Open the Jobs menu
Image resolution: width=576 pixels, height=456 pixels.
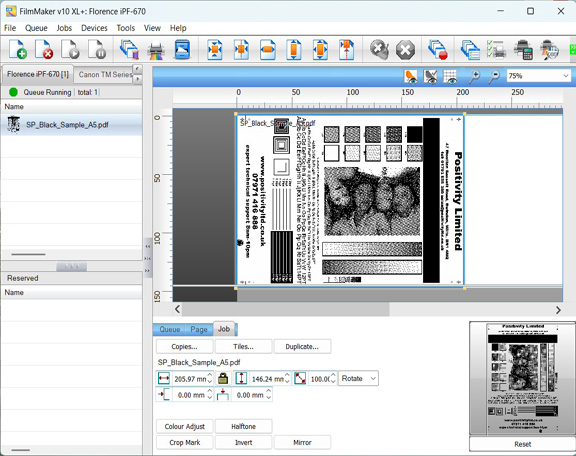[x=64, y=28]
